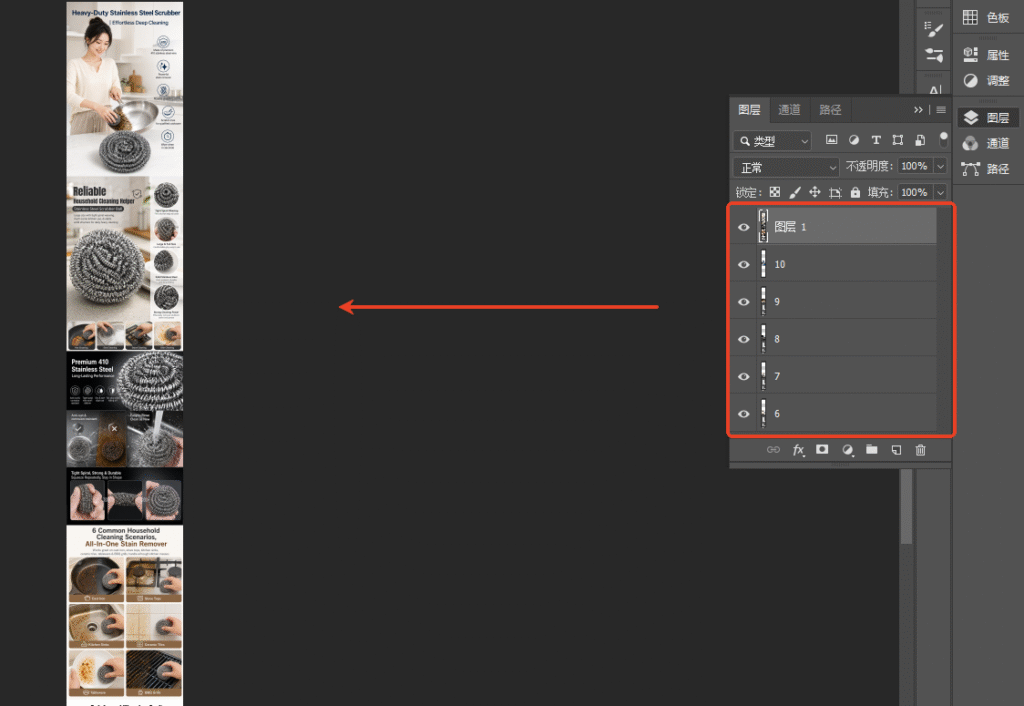Hide layer 9
Image resolution: width=1024 pixels, height=706 pixels.
click(x=743, y=302)
